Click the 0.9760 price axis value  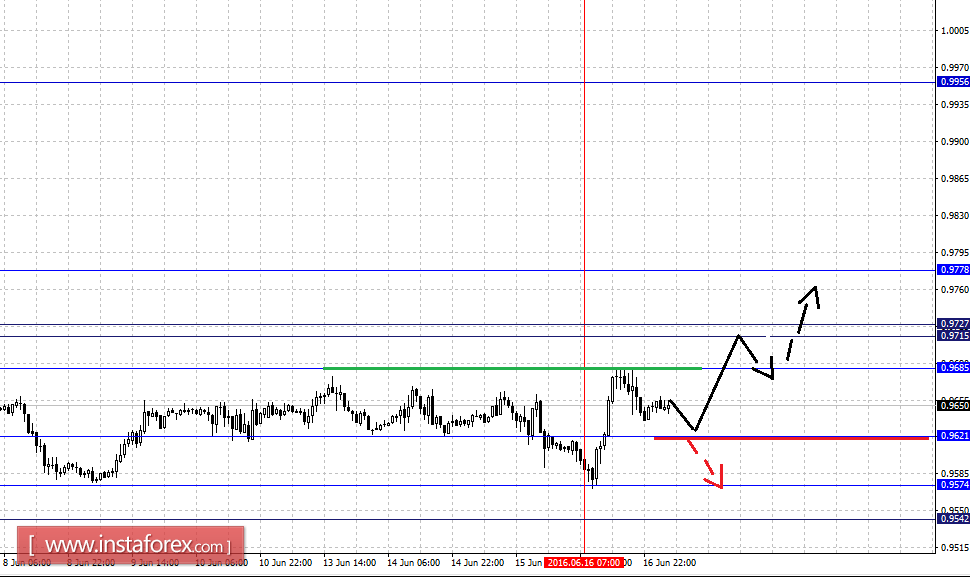click(955, 289)
